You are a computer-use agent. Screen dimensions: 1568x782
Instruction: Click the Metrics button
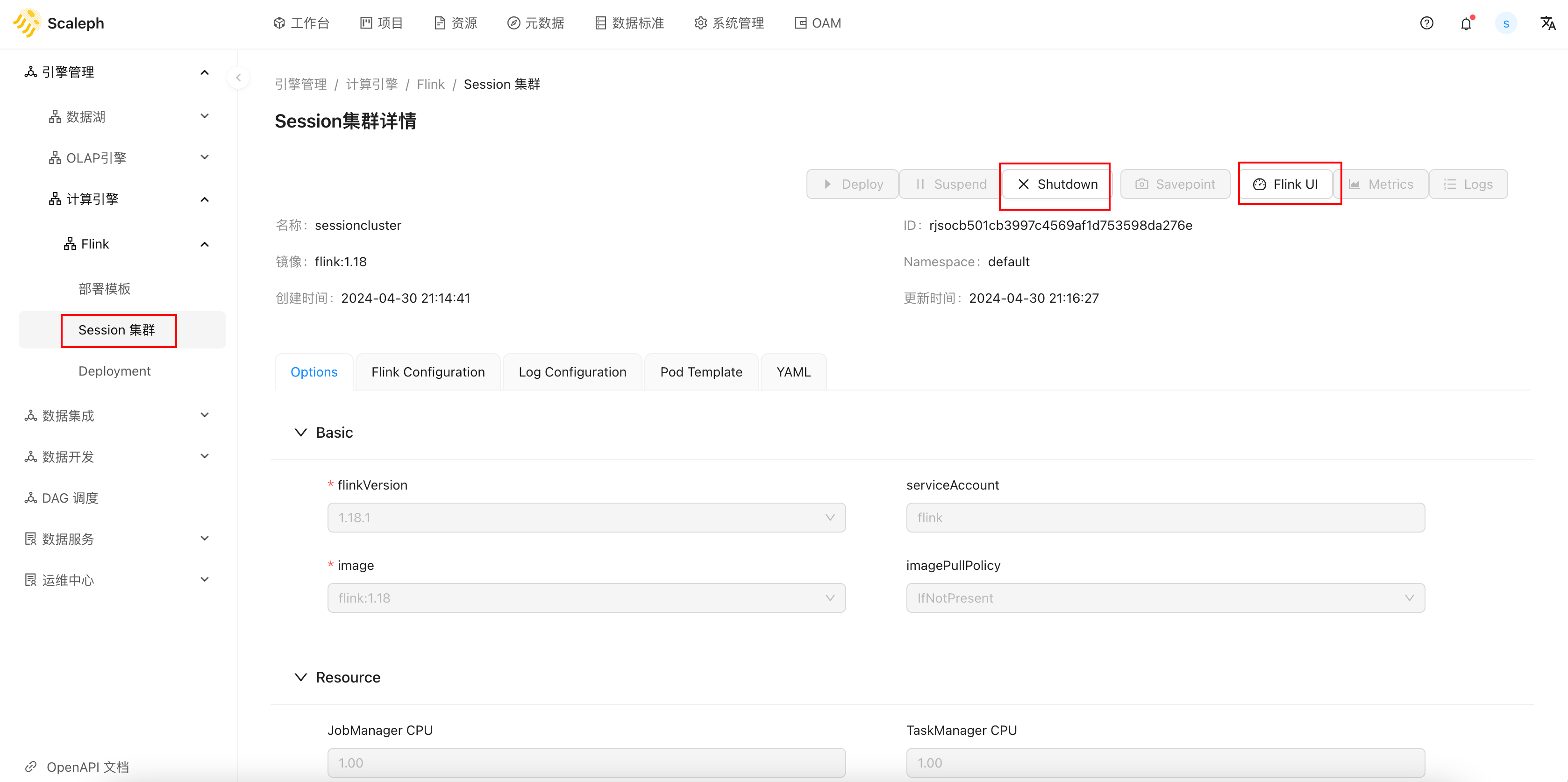click(x=1381, y=184)
